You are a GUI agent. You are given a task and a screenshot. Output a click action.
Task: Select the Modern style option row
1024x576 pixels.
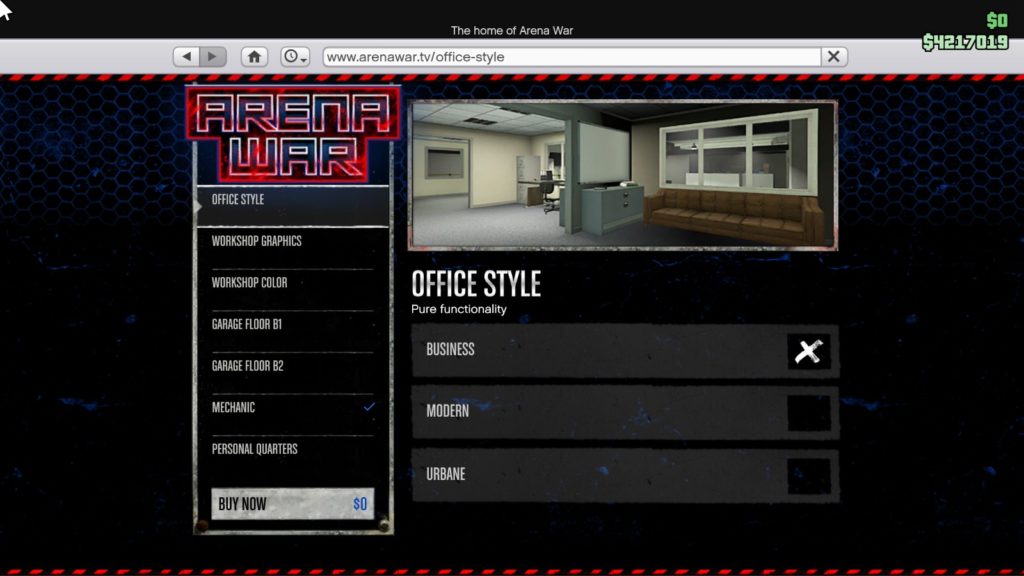600,412
